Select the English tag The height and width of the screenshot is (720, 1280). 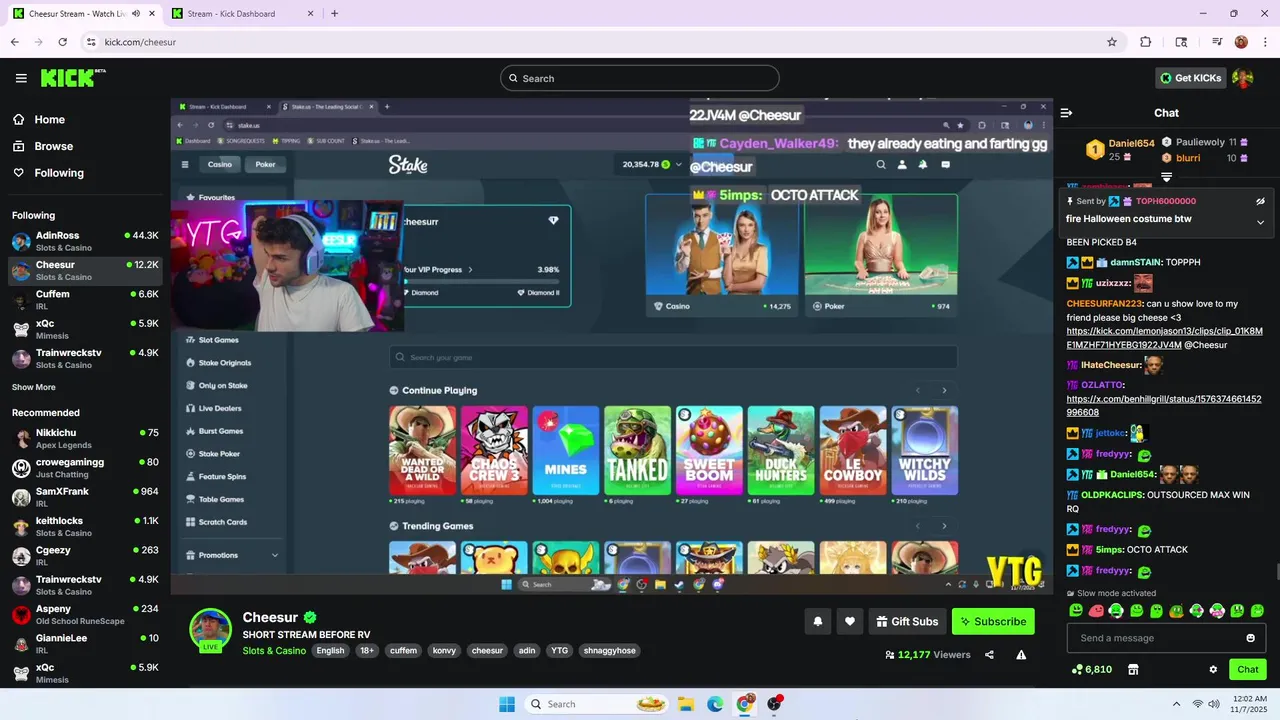click(330, 651)
